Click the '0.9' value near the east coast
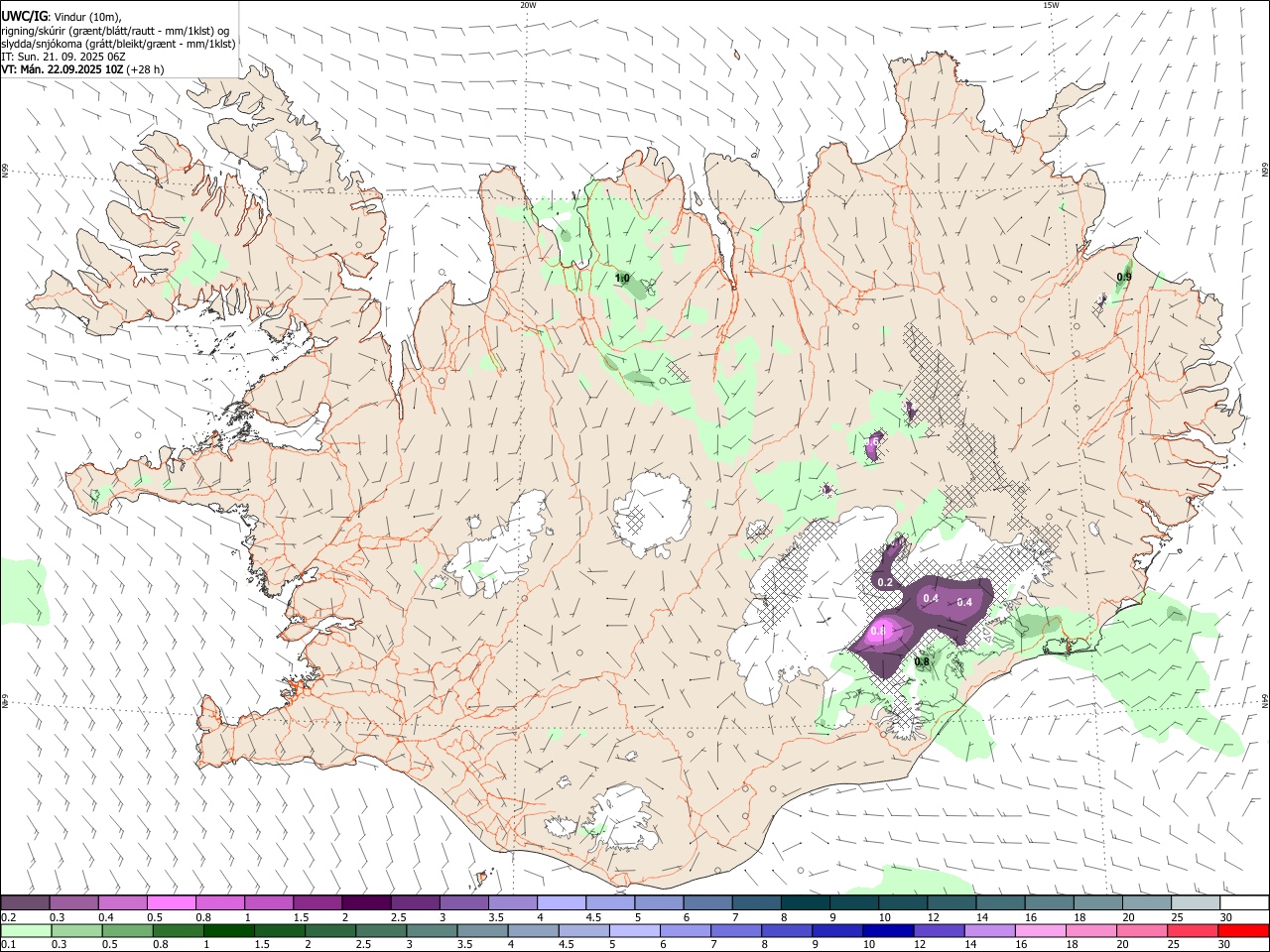 (x=1124, y=277)
